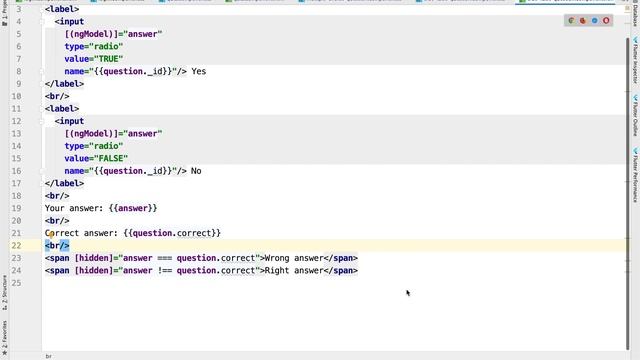
Task: Click 'Your answer: {{answer}}' text
Action: click(x=101, y=208)
